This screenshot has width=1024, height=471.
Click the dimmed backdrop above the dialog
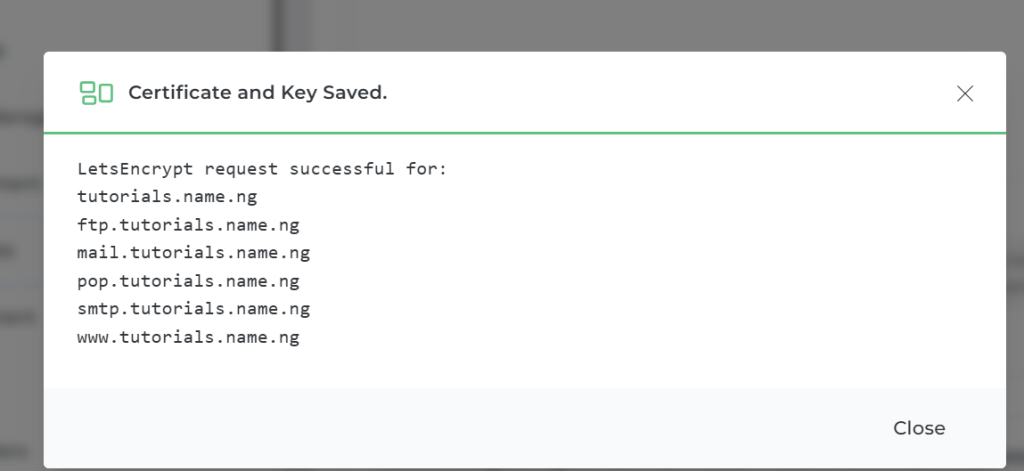(x=600, y=25)
